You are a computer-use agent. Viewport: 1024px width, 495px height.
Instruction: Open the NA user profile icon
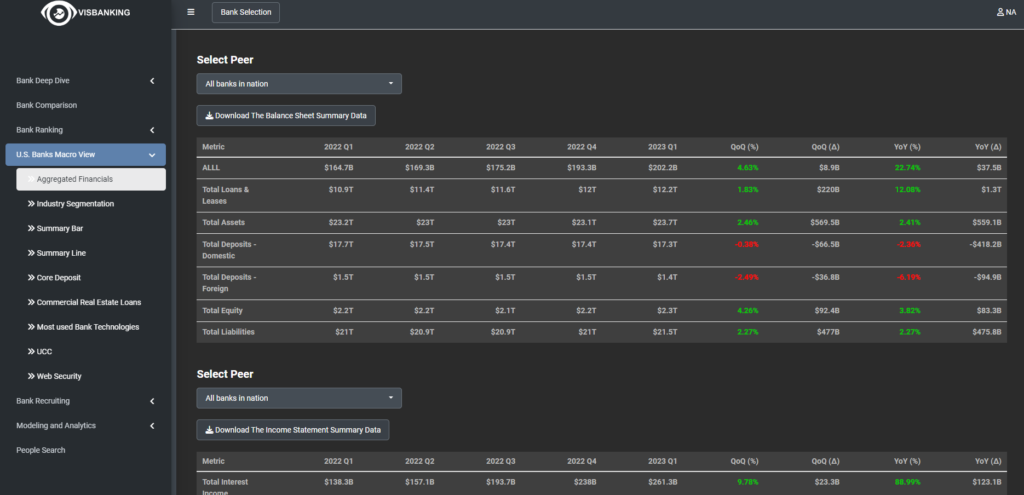(x=1001, y=12)
